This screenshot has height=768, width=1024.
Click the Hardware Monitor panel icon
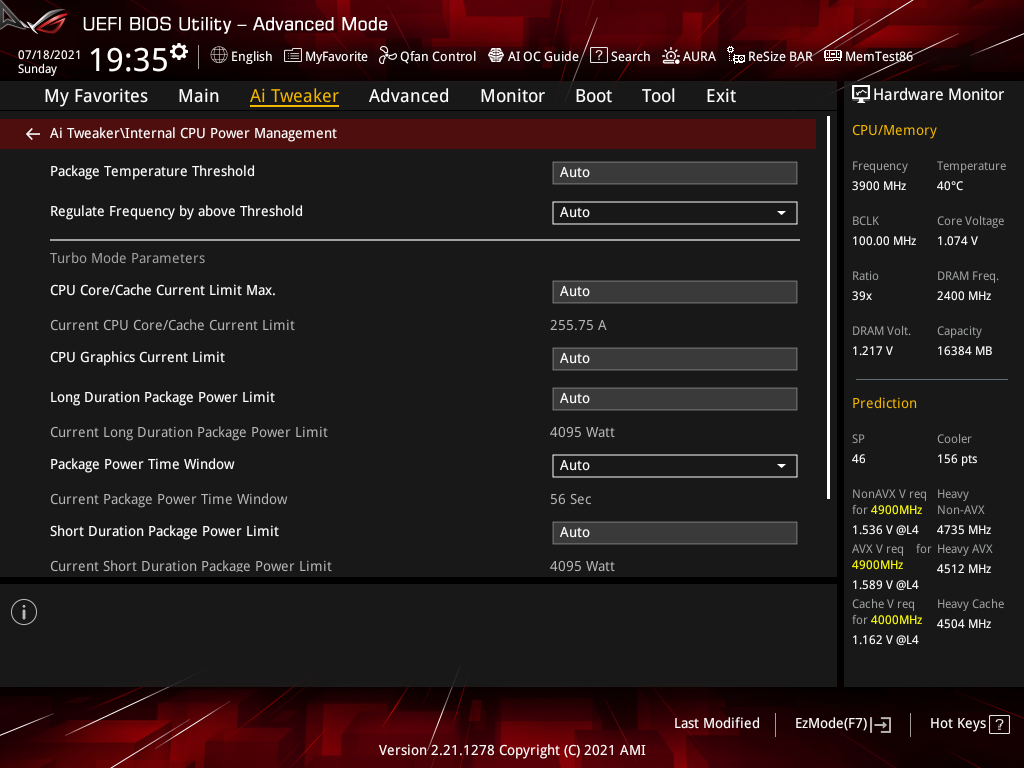pos(861,93)
